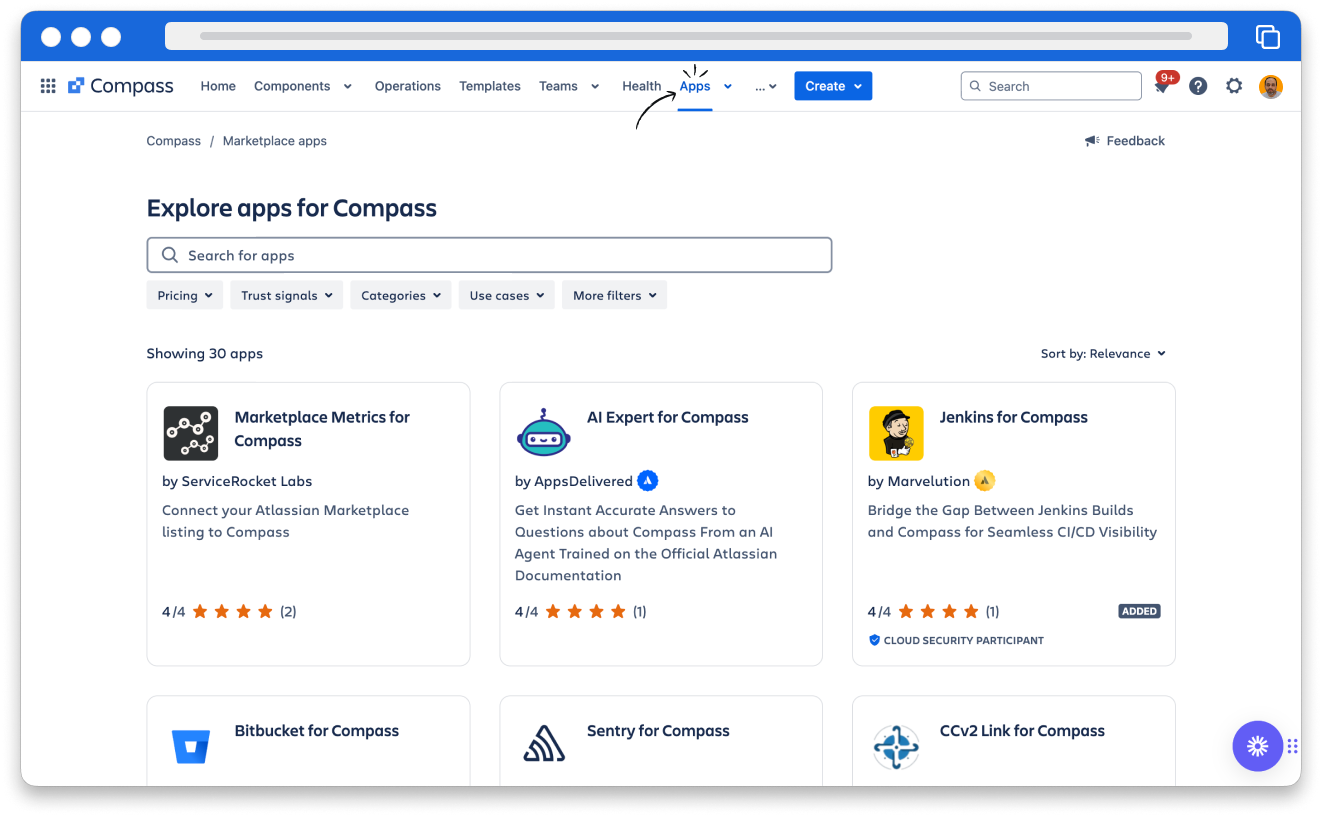
Task: Open CCv2 Link for Compass title
Action: (x=1022, y=731)
